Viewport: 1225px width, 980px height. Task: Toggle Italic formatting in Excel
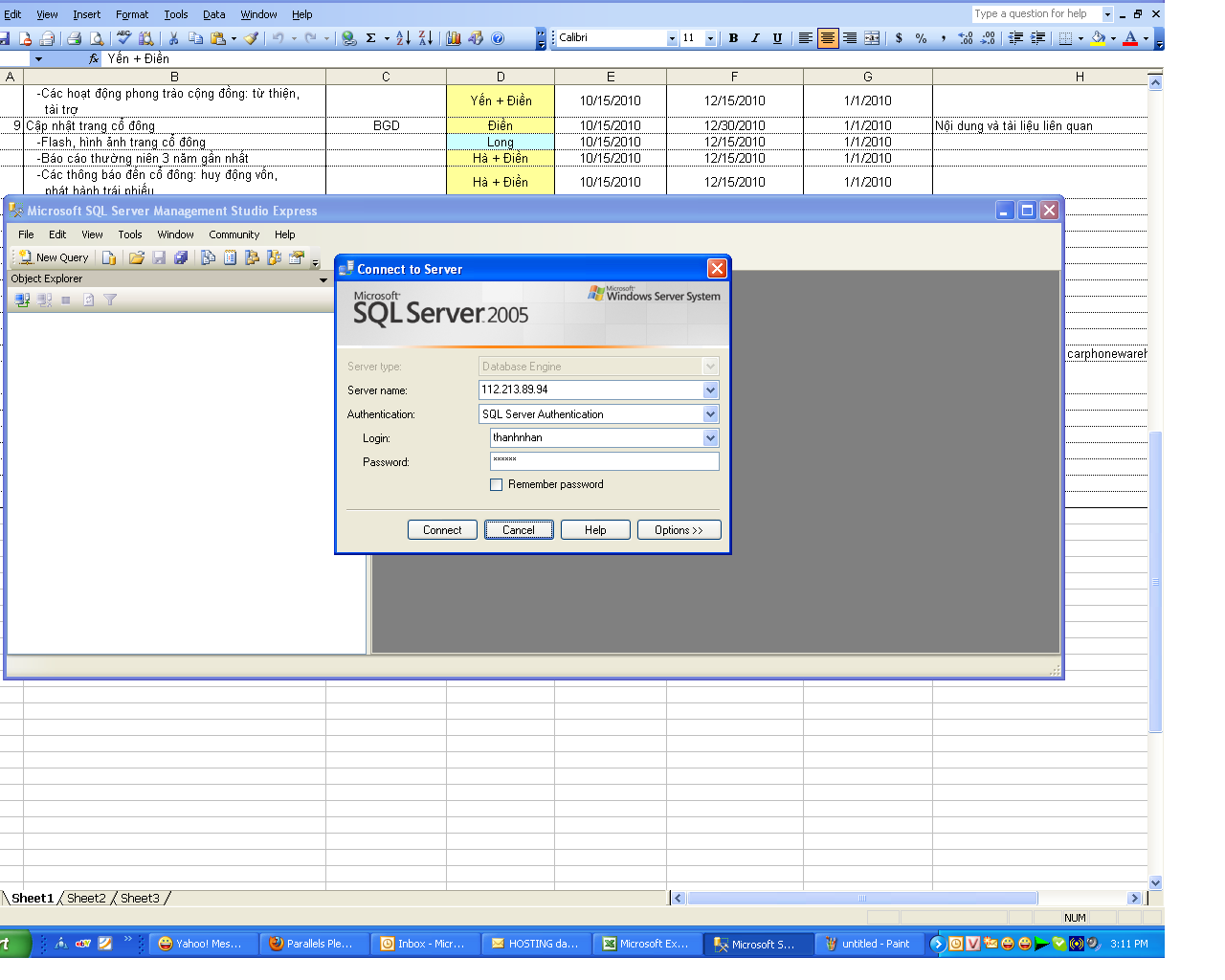755,38
